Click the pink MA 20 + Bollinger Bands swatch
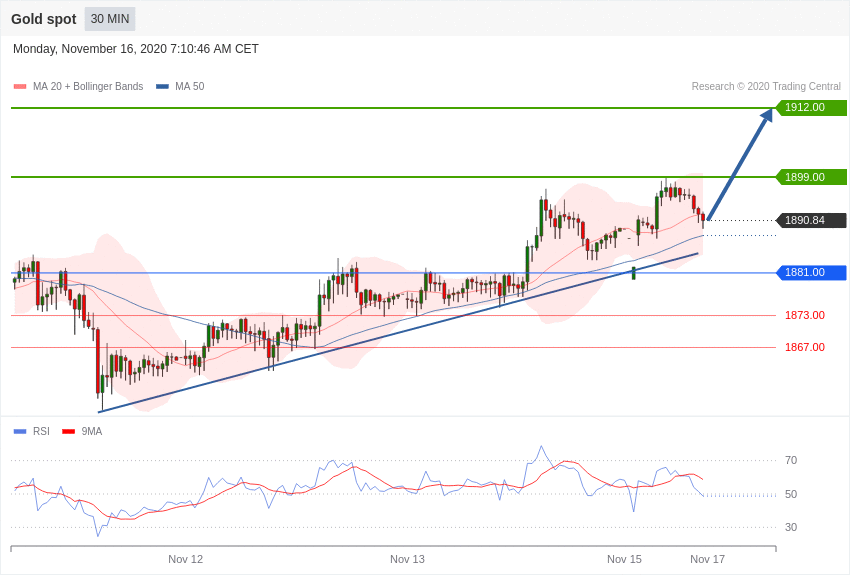The width and height of the screenshot is (850, 576). click(20, 87)
